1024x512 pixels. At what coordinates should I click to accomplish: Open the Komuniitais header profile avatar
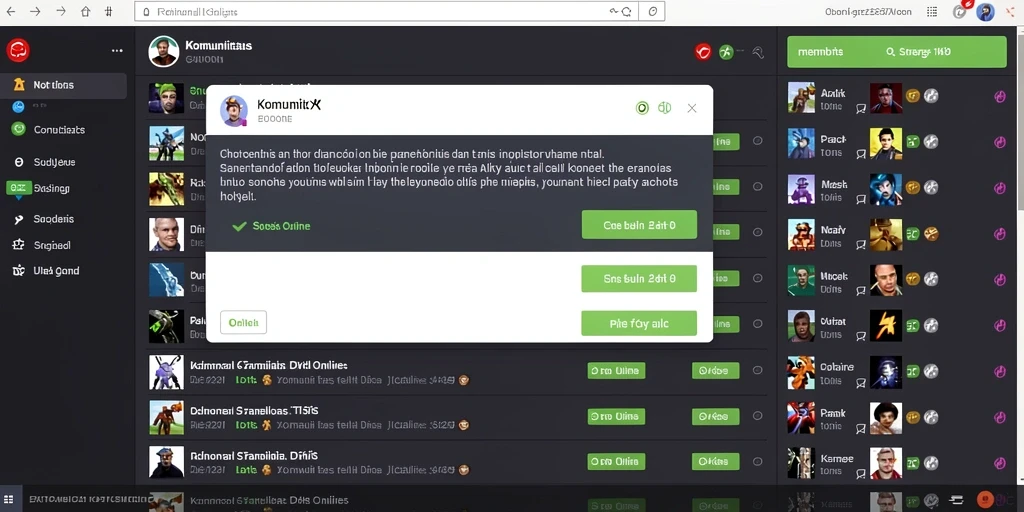click(163, 51)
